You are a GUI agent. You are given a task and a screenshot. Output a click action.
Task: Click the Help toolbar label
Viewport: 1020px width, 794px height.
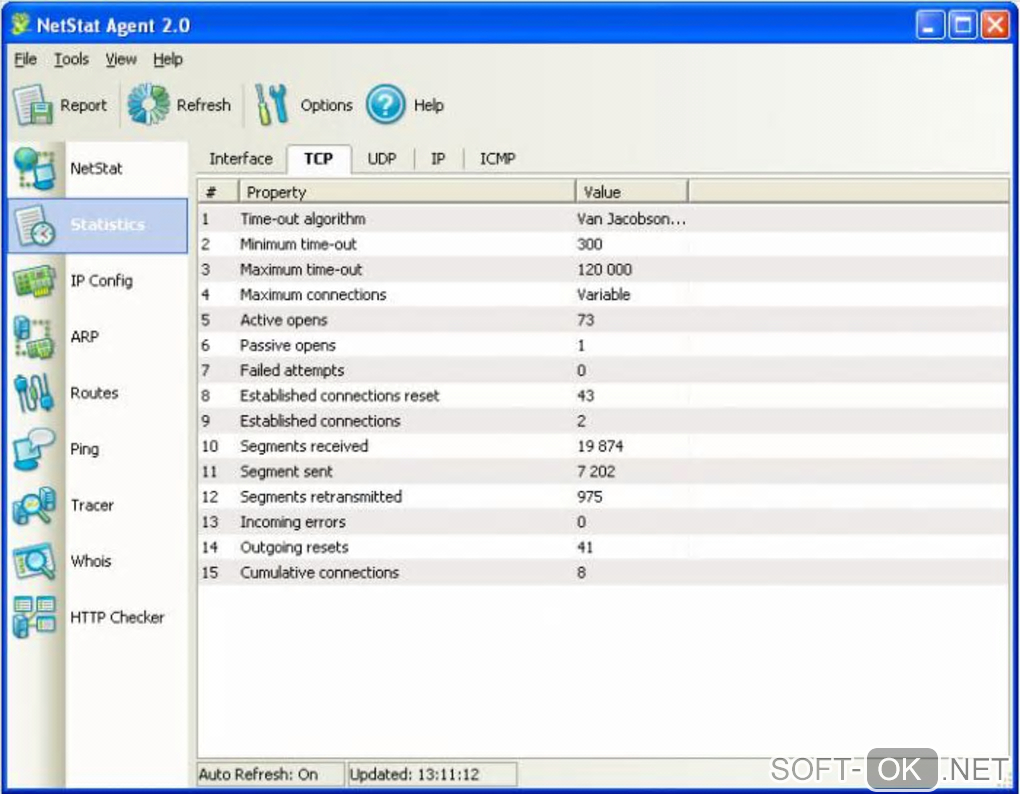pos(429,105)
